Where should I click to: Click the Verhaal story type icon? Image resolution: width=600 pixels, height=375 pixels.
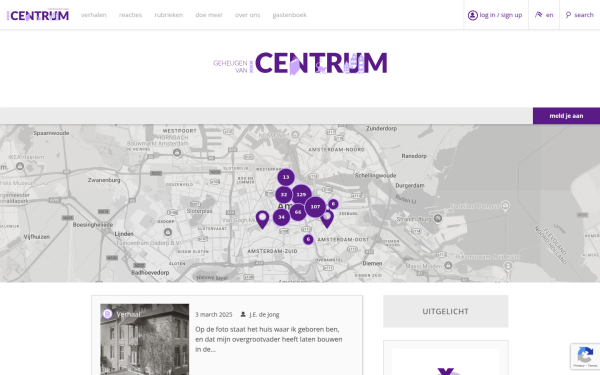(108, 314)
